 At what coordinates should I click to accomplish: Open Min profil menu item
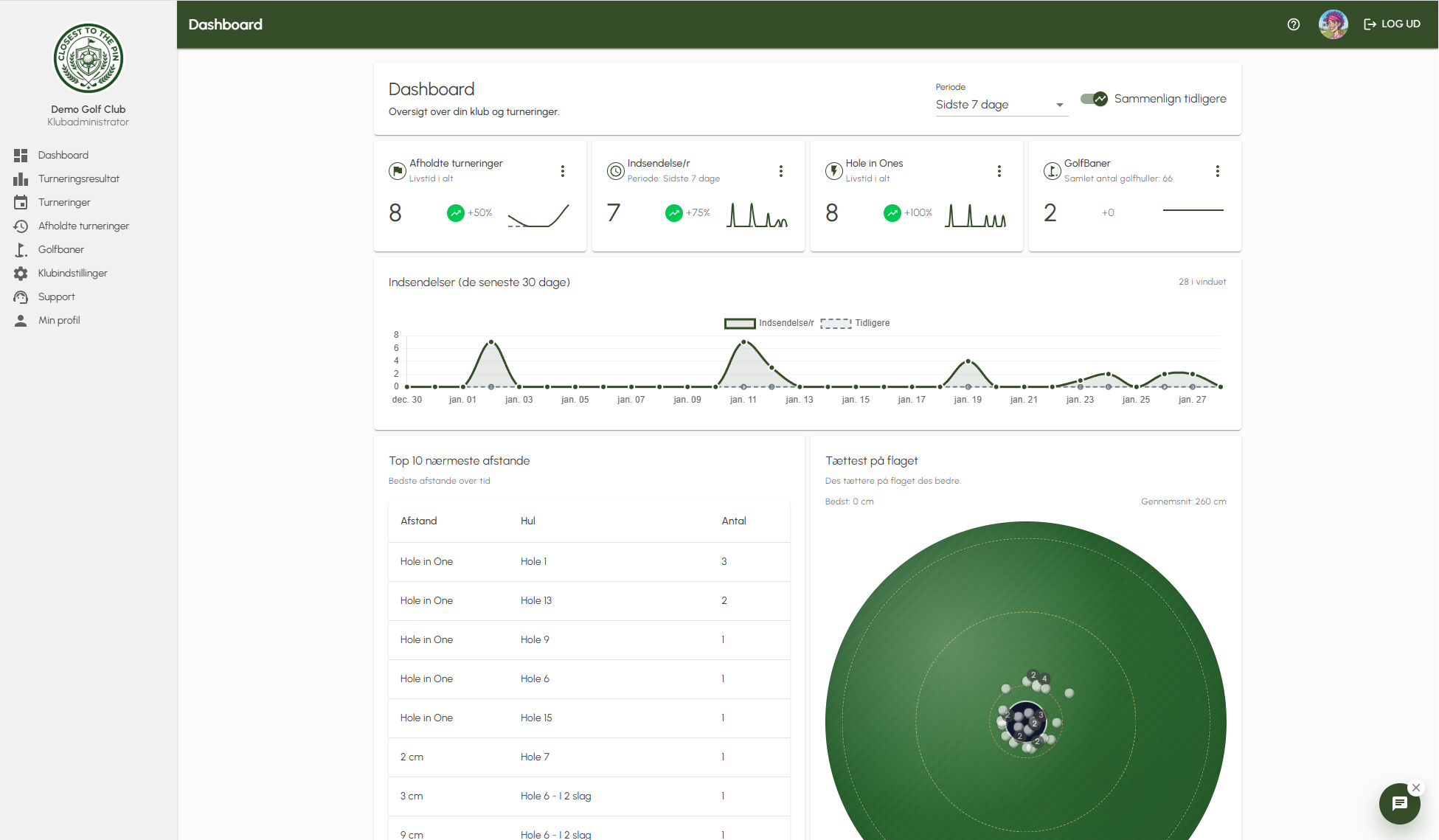tap(59, 321)
